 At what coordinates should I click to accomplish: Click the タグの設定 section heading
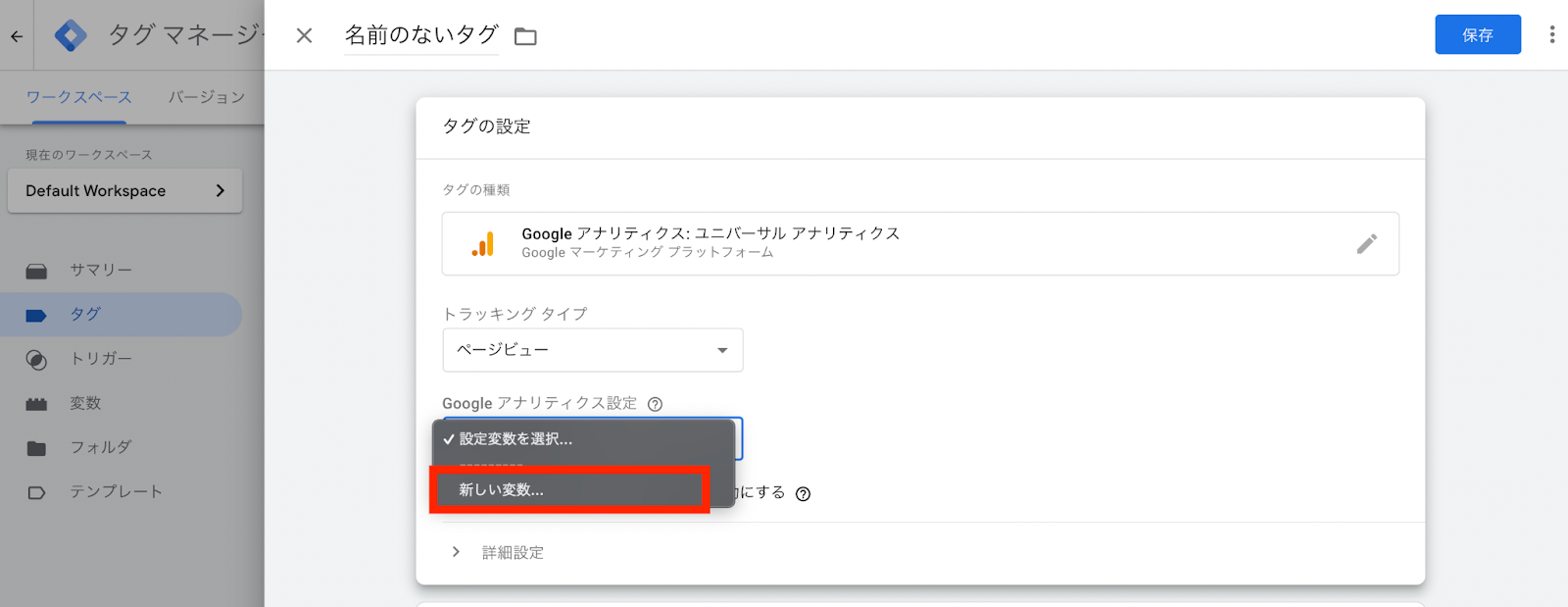tap(487, 126)
